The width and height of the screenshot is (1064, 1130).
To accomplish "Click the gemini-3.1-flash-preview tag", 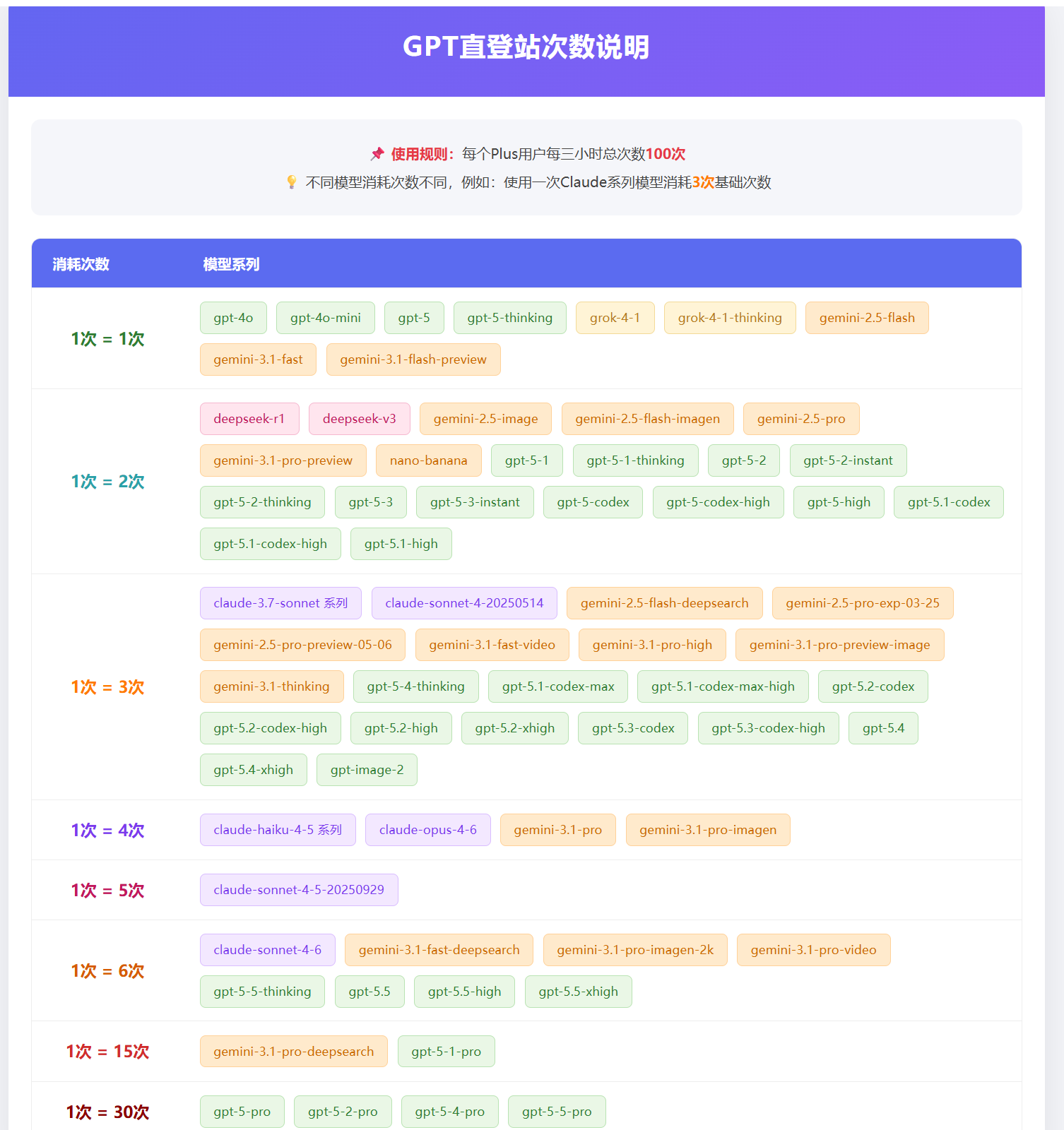I will [x=413, y=359].
